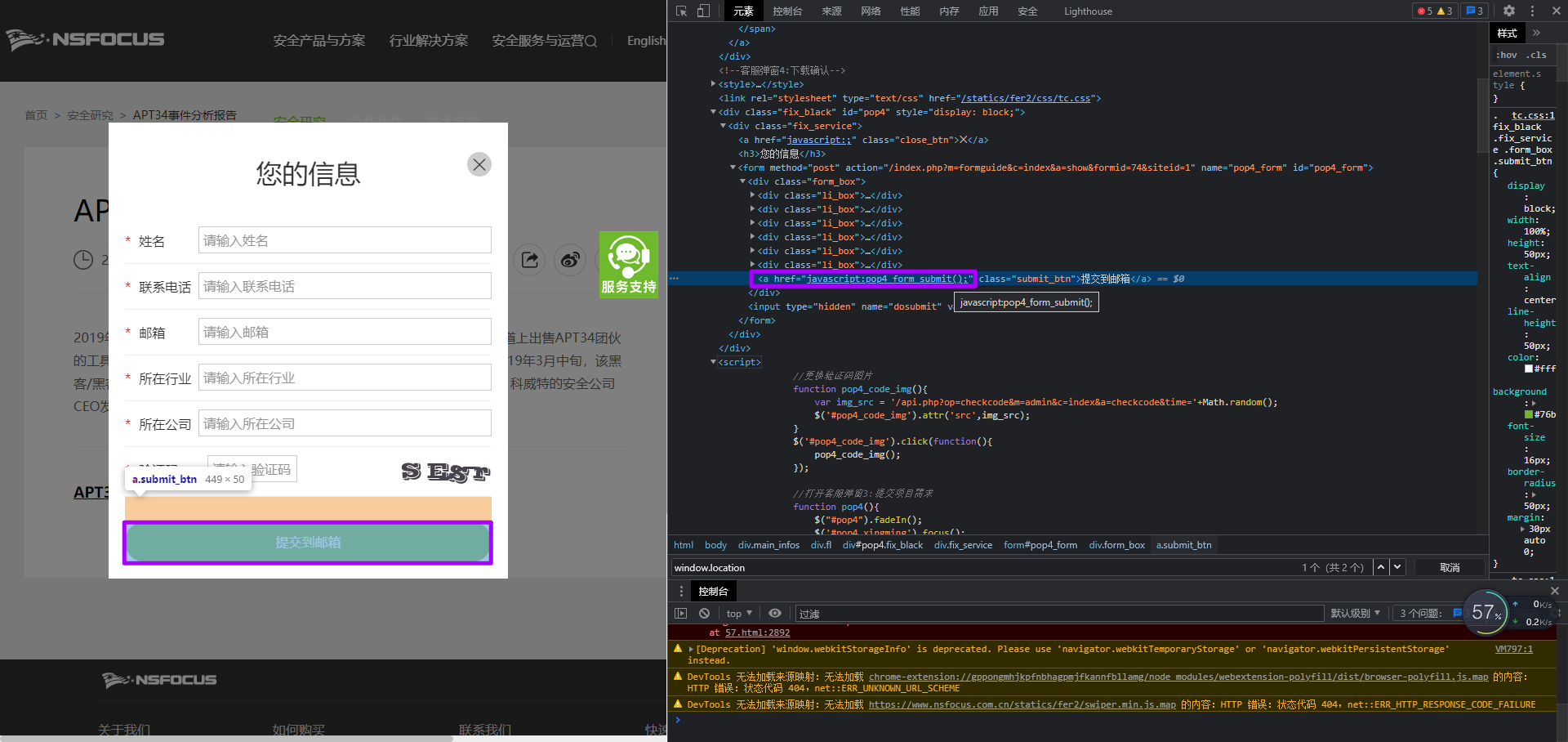Open the DevTools three-dot customize menu

pos(1532,11)
